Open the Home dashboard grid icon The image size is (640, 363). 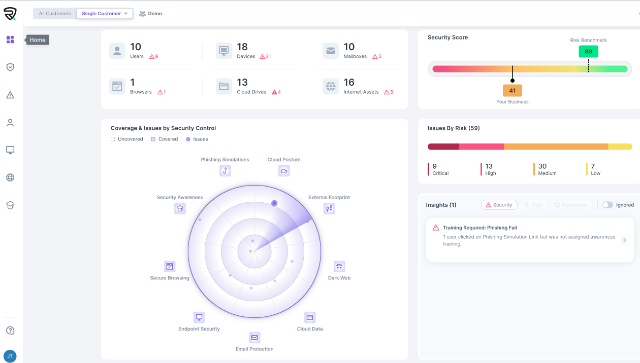(10, 40)
